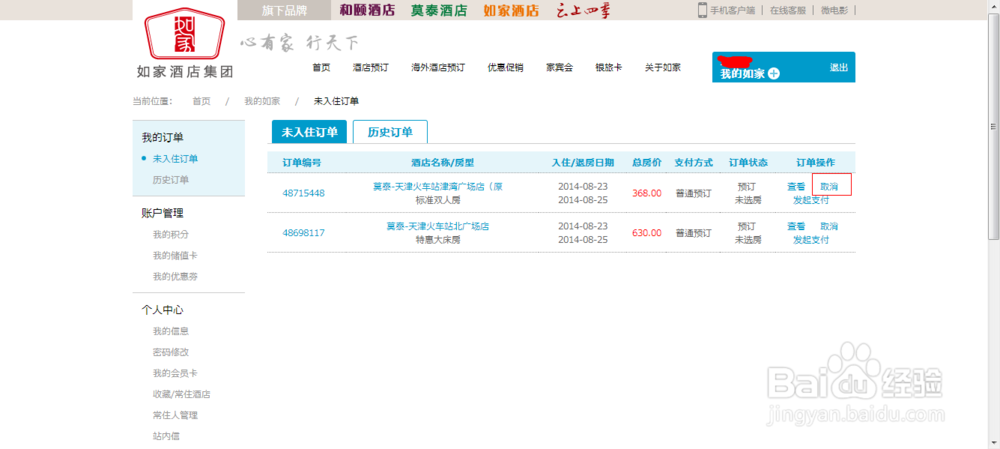This screenshot has width=1000, height=449.
Task: Click the 368.00 total price
Action: click(647, 193)
